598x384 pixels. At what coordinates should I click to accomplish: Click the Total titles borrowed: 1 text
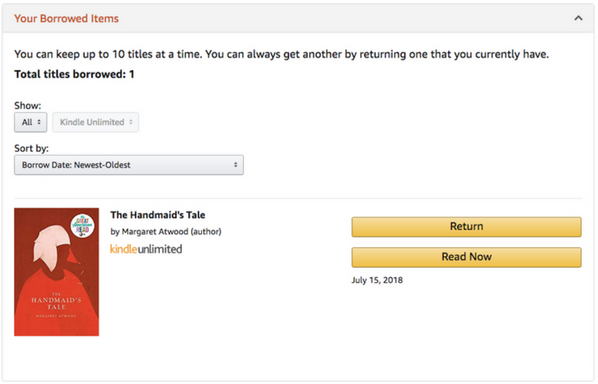(74, 74)
